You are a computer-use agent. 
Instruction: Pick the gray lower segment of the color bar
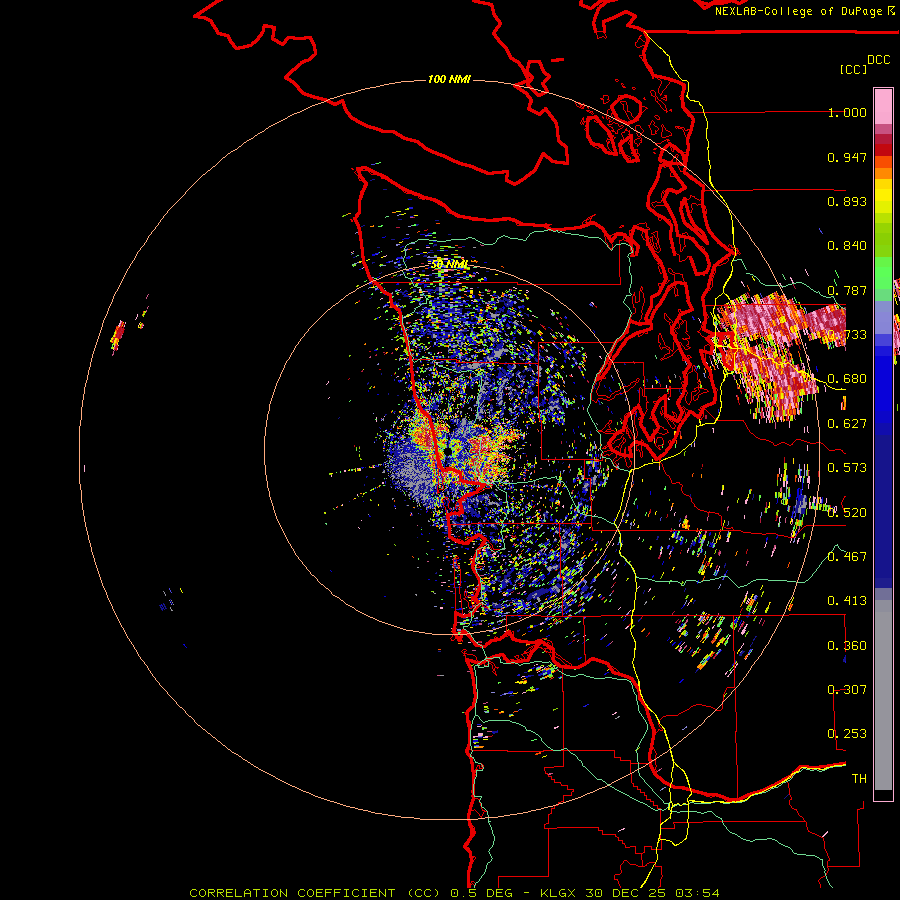coord(883,695)
